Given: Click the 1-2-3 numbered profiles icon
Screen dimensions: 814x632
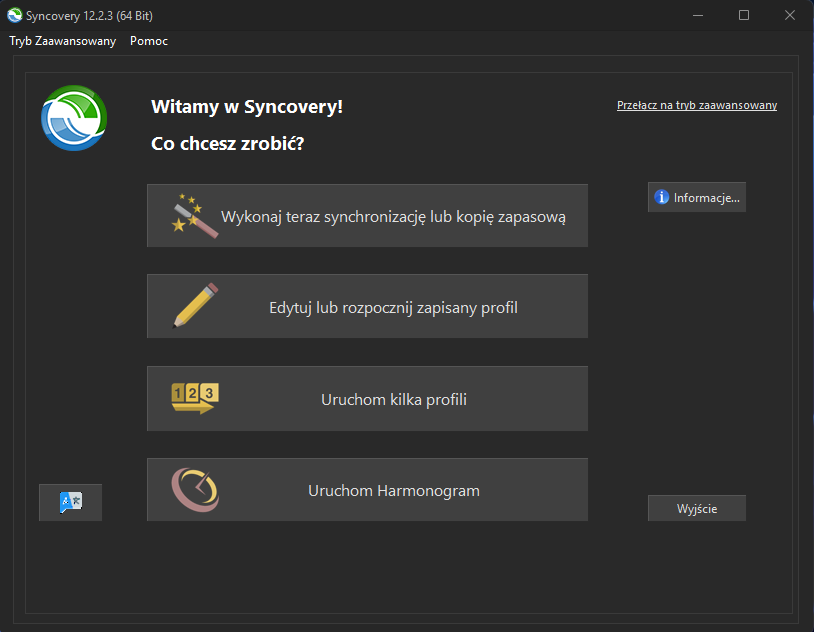Looking at the screenshot, I should [195, 398].
